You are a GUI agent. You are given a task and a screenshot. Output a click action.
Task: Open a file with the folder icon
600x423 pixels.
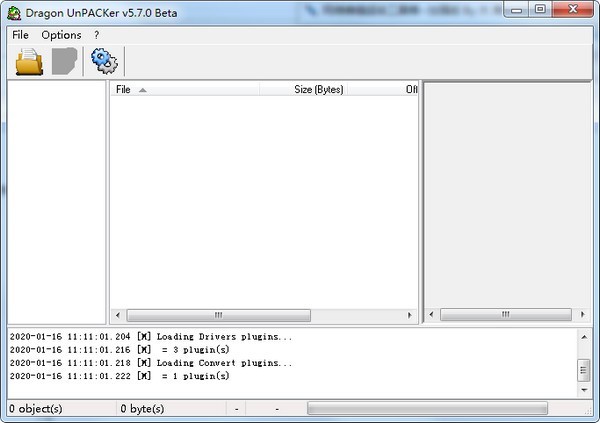tap(29, 61)
